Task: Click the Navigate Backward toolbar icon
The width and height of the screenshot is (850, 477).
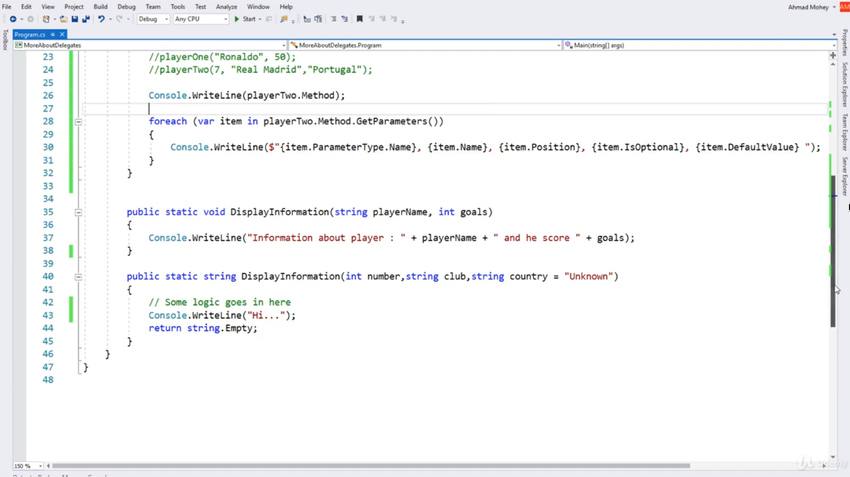Action: 13,19
